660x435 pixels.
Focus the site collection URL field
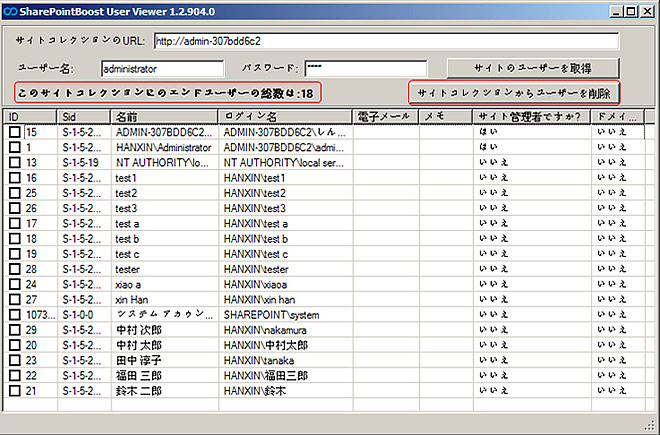coord(386,41)
